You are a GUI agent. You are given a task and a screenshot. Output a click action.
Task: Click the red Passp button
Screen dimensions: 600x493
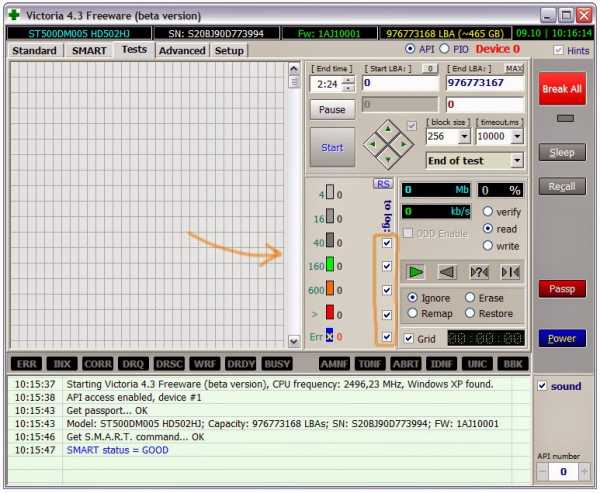click(x=562, y=289)
